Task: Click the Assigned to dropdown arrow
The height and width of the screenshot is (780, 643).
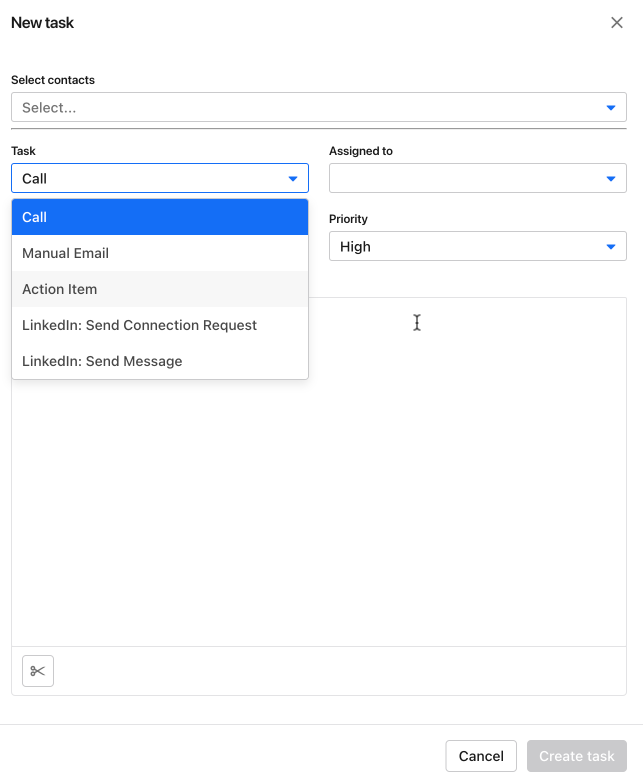Action: coord(610,179)
